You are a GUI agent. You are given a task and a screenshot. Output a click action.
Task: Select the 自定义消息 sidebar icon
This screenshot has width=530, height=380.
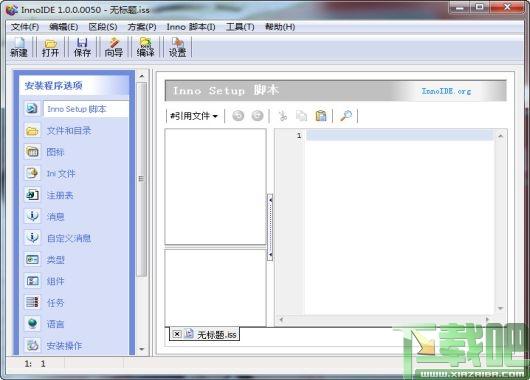pyautogui.click(x=32, y=238)
